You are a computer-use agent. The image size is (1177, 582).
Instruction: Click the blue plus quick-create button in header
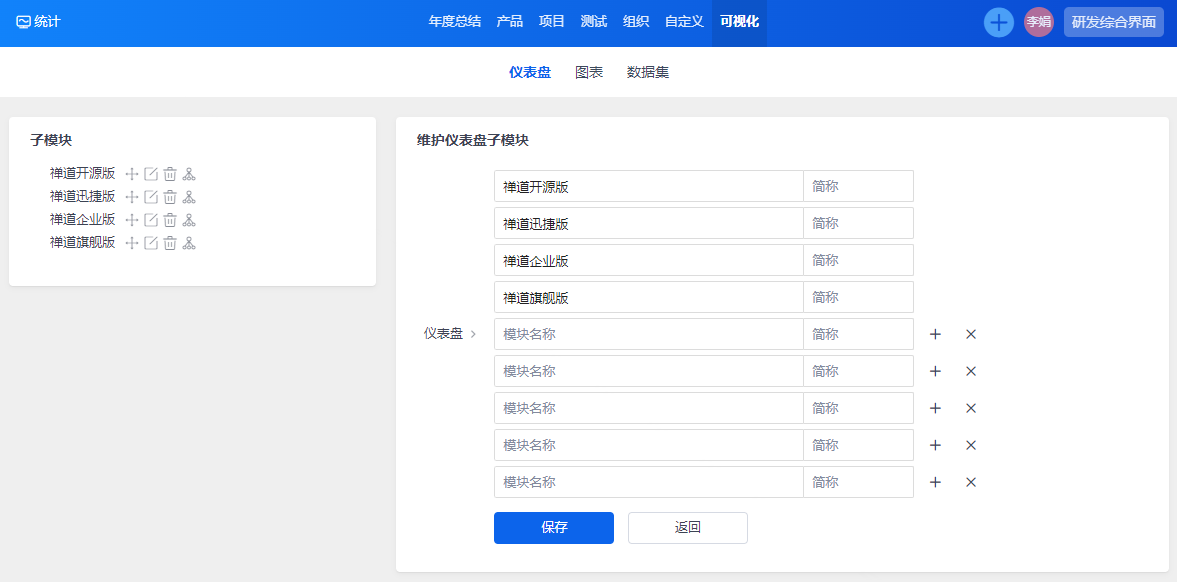coord(998,22)
